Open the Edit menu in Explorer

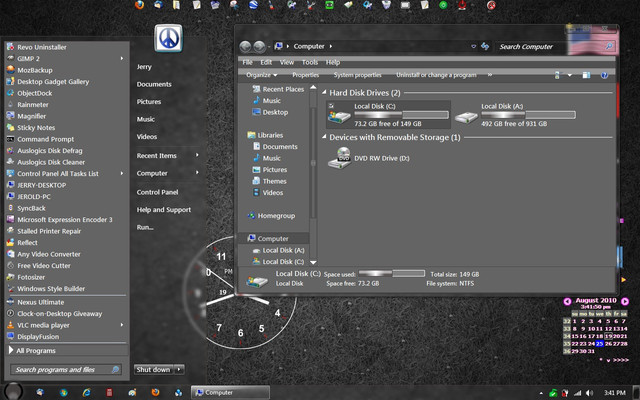tap(266, 62)
